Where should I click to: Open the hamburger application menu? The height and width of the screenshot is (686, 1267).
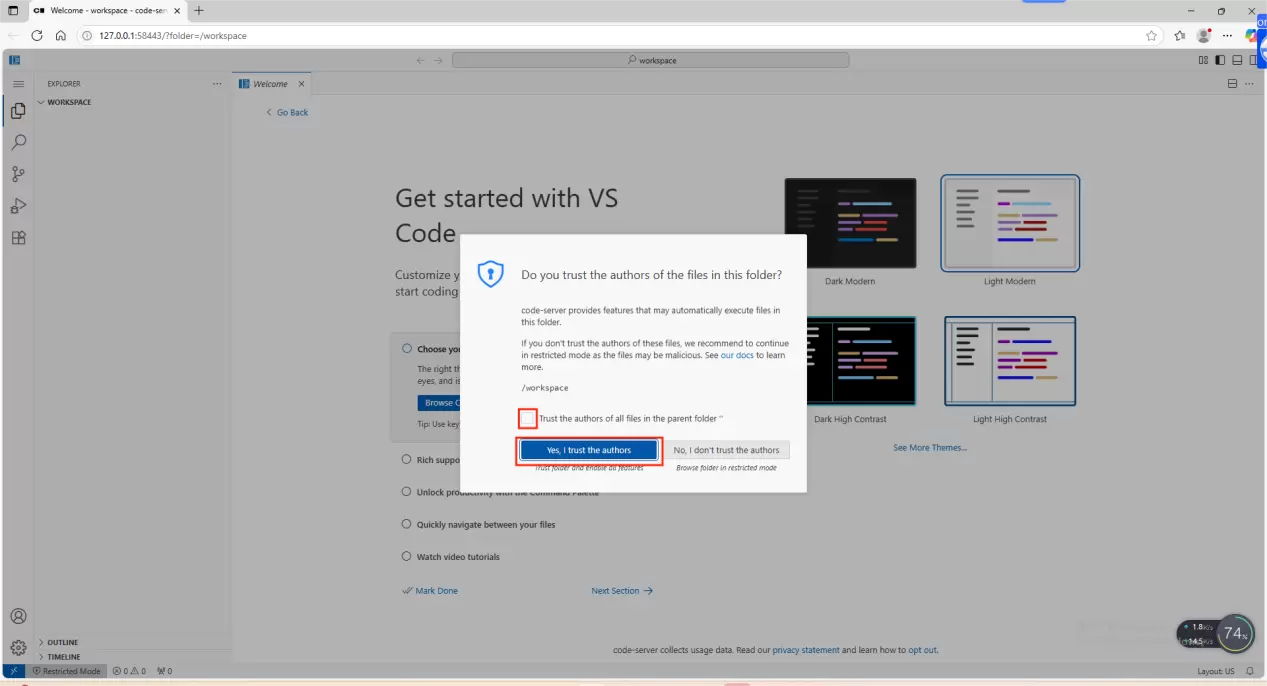coord(18,84)
